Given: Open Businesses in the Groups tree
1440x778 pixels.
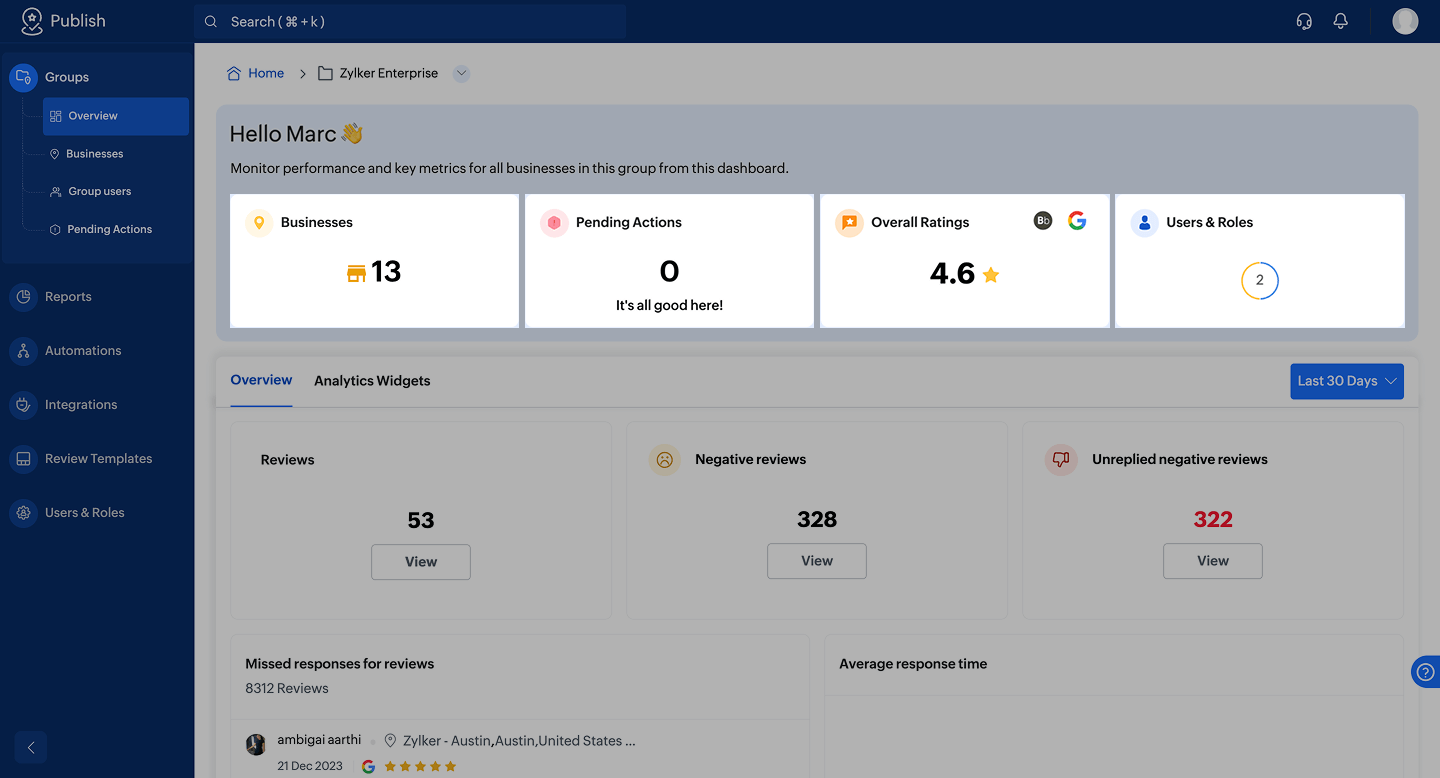Looking at the screenshot, I should coord(94,154).
